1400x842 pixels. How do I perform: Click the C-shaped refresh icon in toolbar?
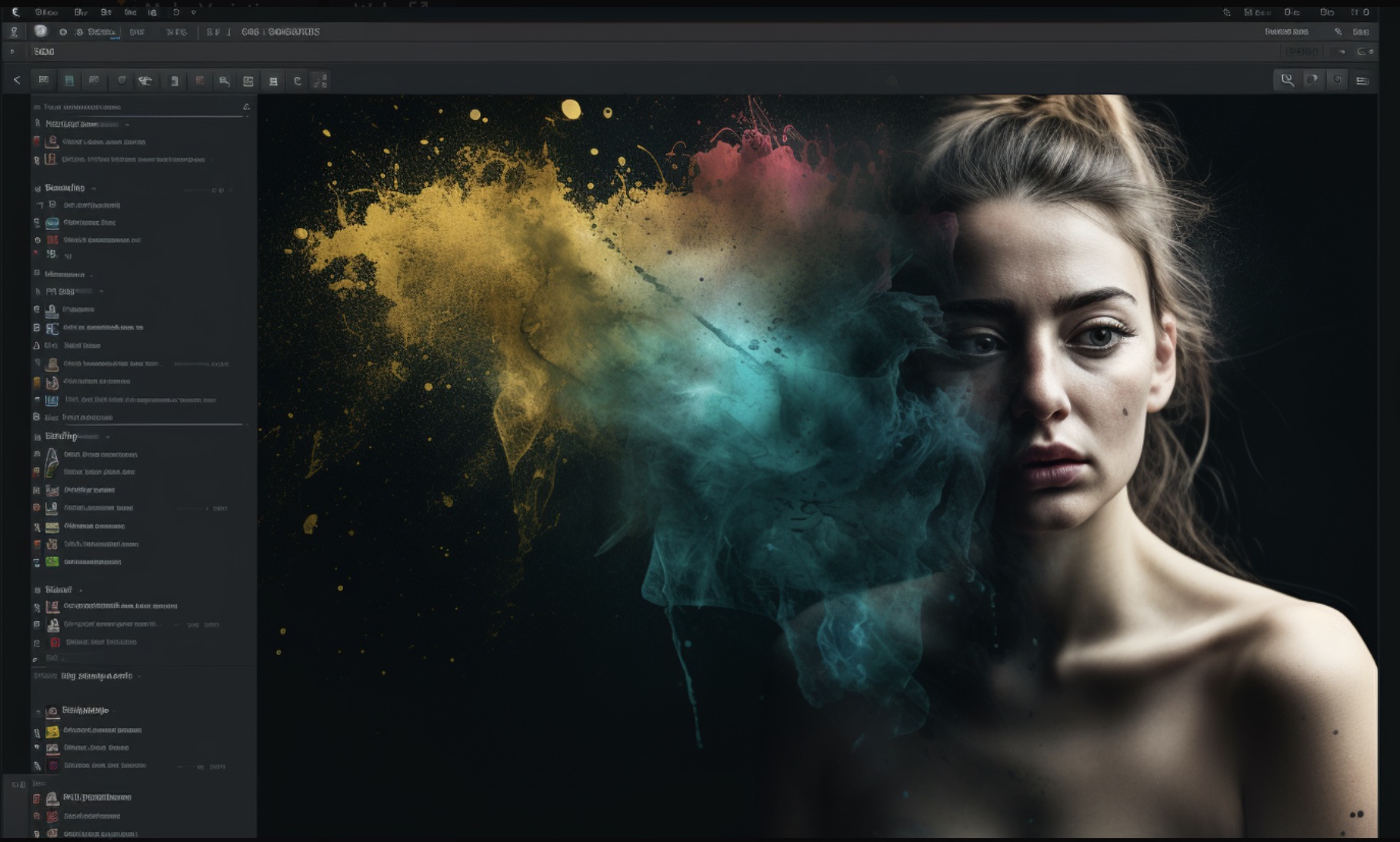[x=298, y=81]
